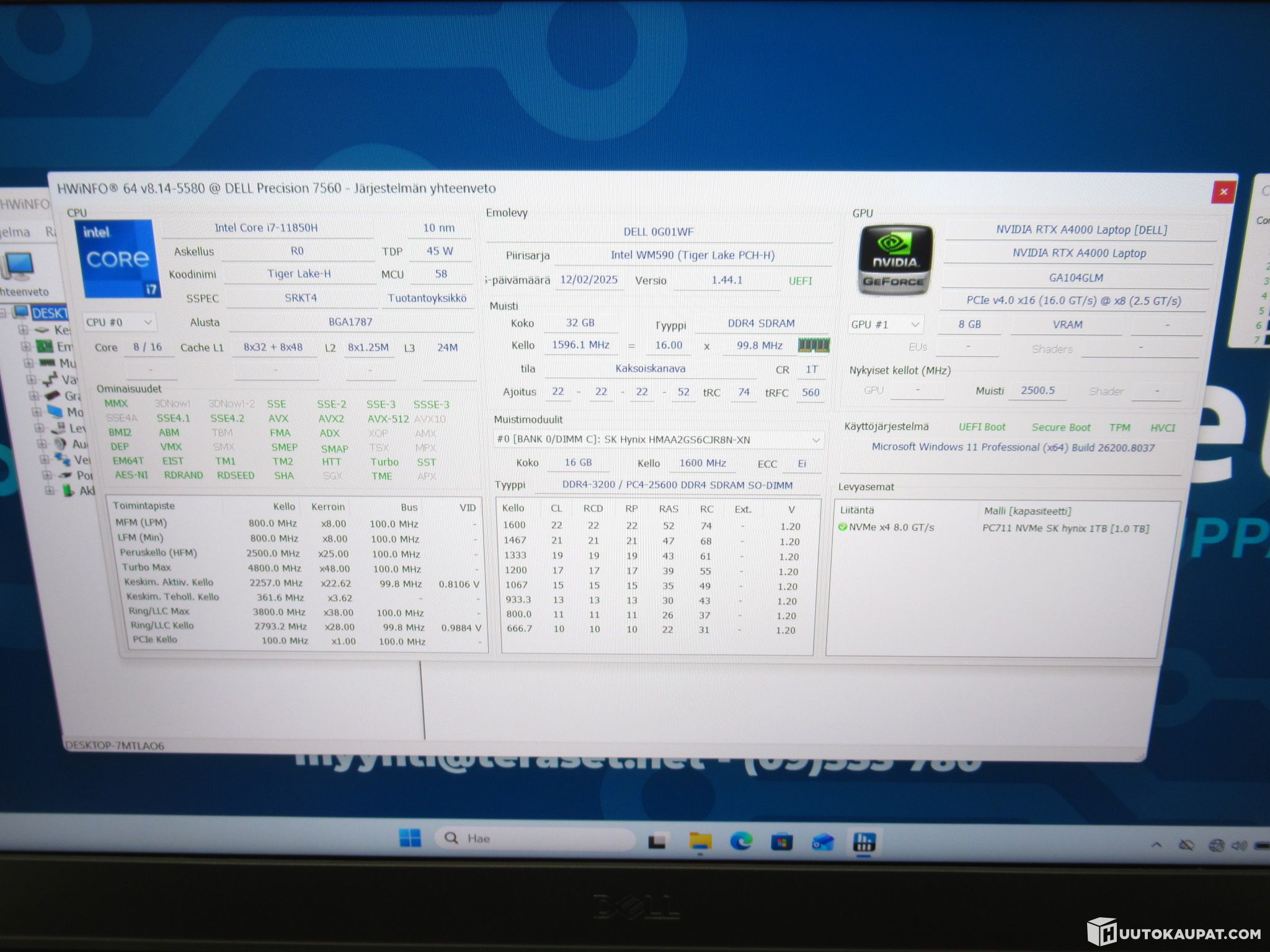Image resolution: width=1270 pixels, height=952 pixels.
Task: Click the Secure Boot indicator
Action: (1061, 428)
